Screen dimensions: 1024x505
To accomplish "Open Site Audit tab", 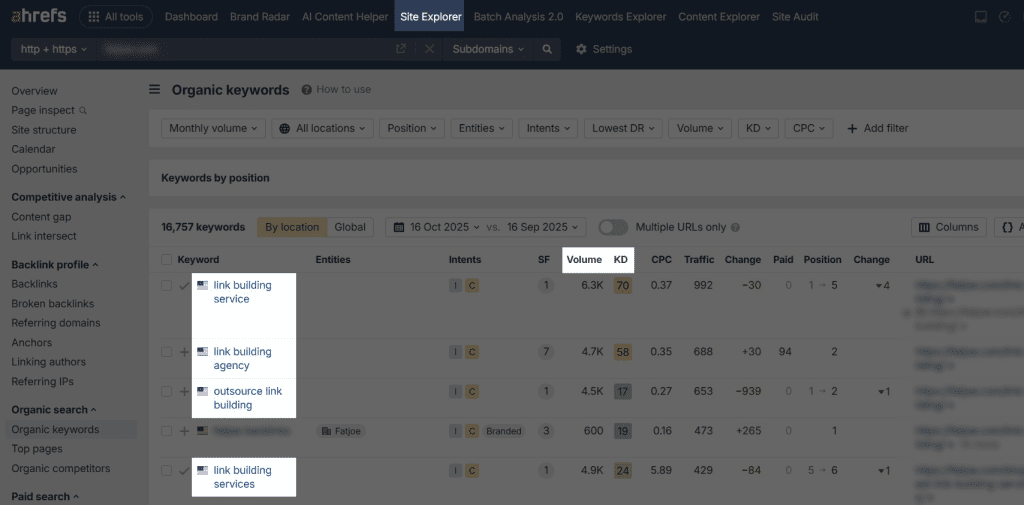I will click(795, 17).
